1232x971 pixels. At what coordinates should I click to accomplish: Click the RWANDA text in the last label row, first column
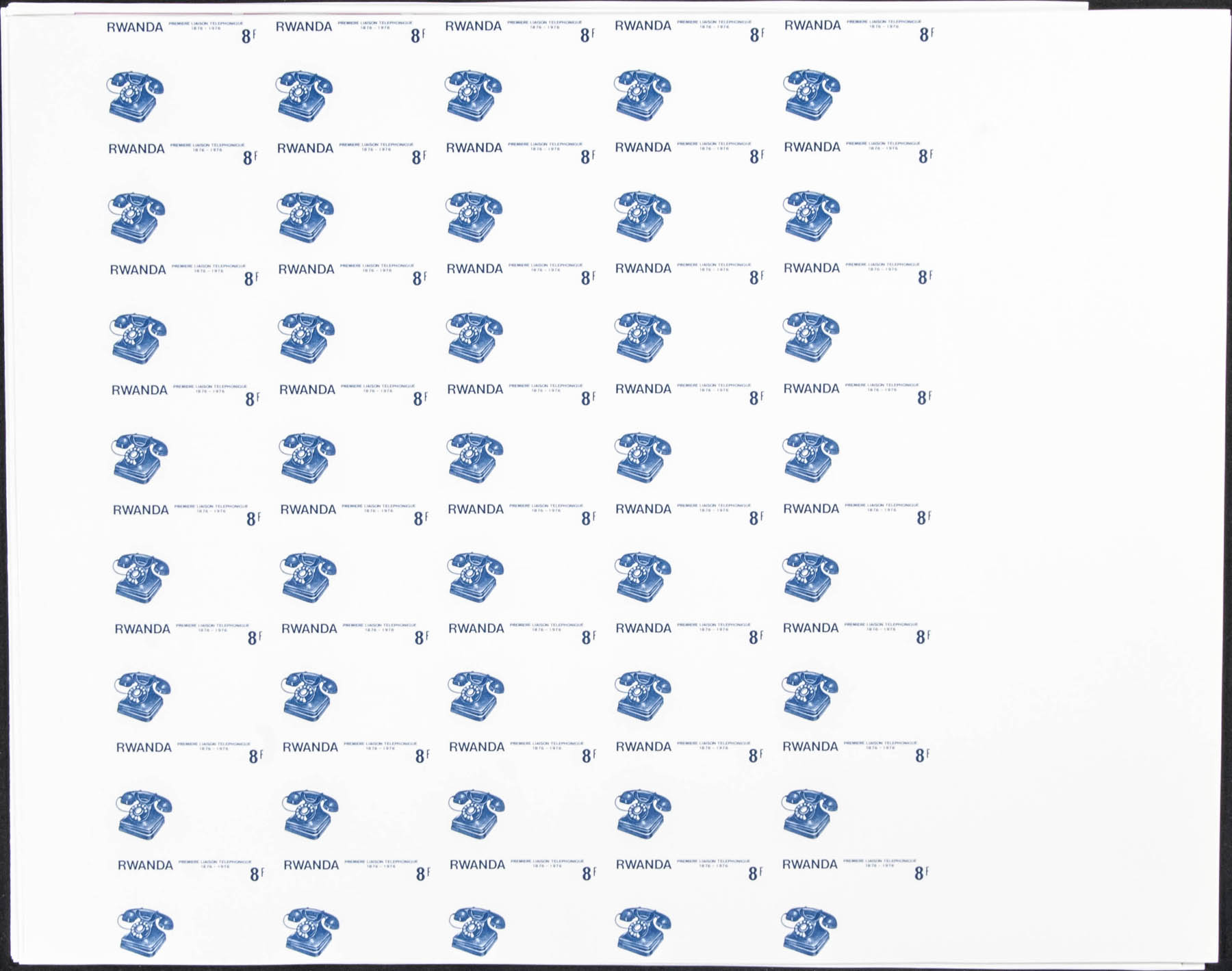[145, 866]
